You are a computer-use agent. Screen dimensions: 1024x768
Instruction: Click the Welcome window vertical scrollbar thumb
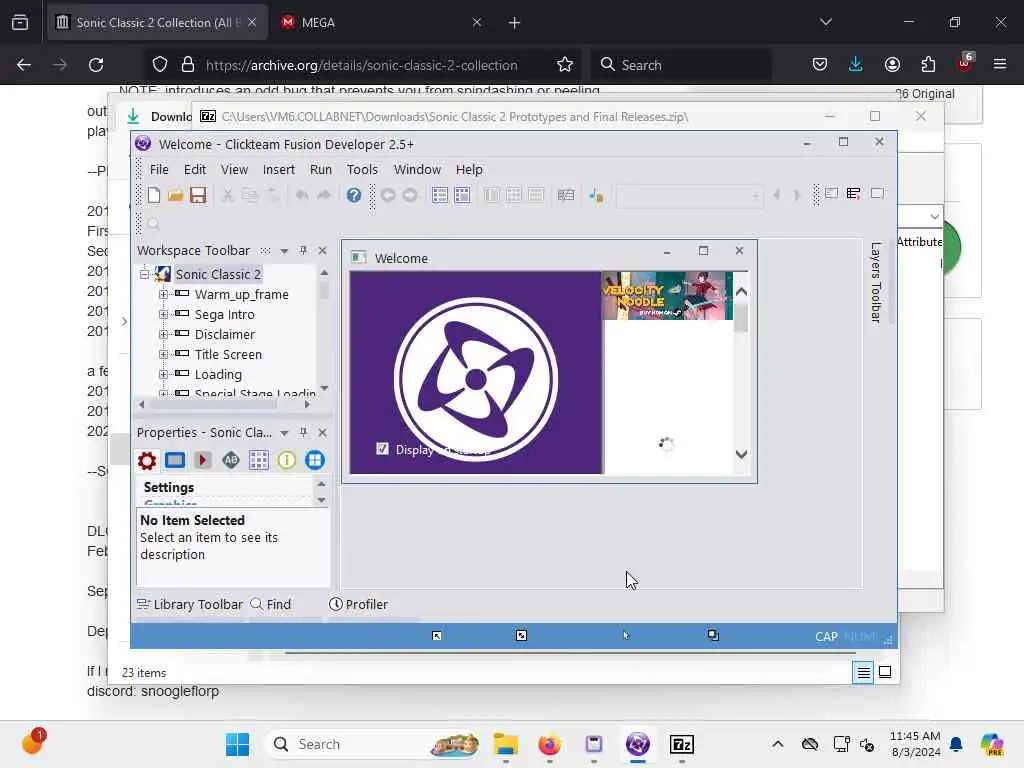coord(741,318)
